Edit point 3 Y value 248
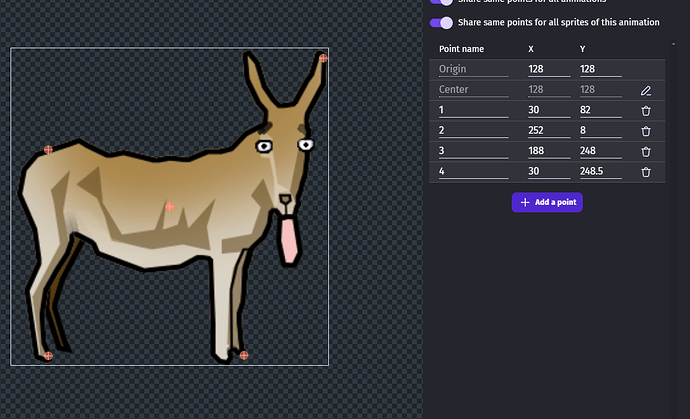The height and width of the screenshot is (419, 690). coord(601,151)
